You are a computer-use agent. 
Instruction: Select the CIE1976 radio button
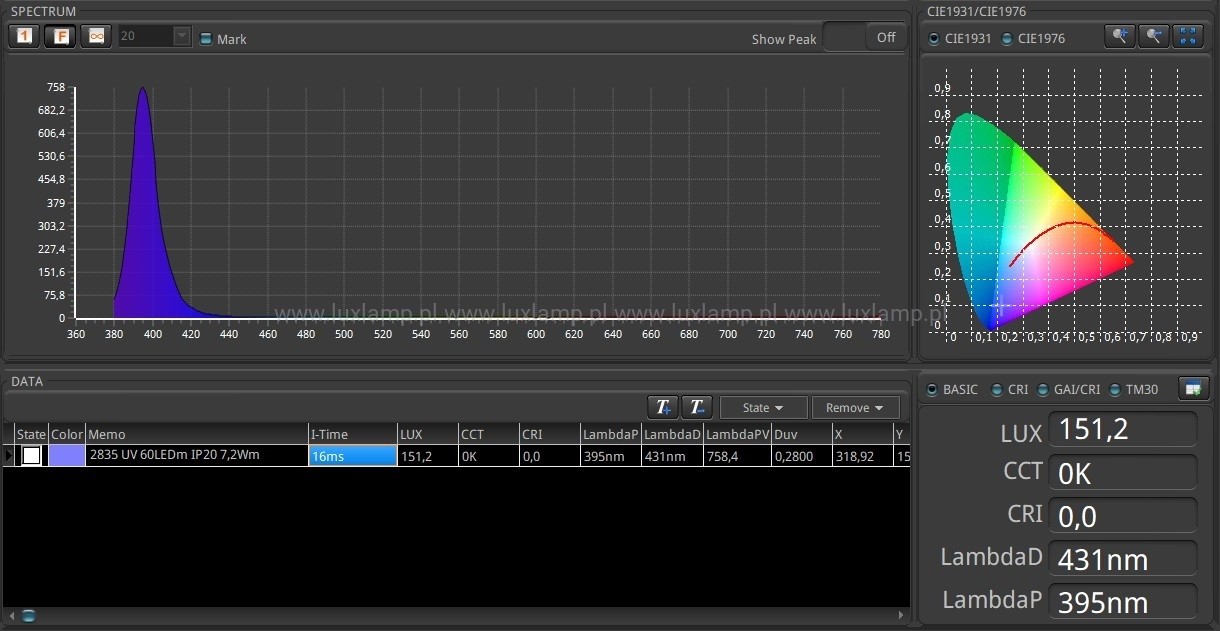click(1007, 39)
